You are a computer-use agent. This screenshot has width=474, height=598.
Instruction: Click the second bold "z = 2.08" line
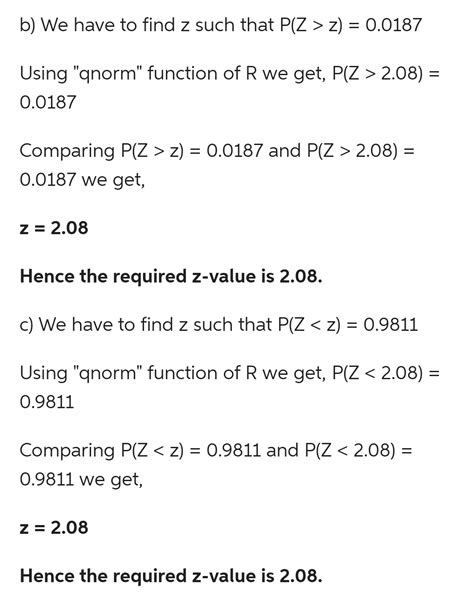click(54, 528)
